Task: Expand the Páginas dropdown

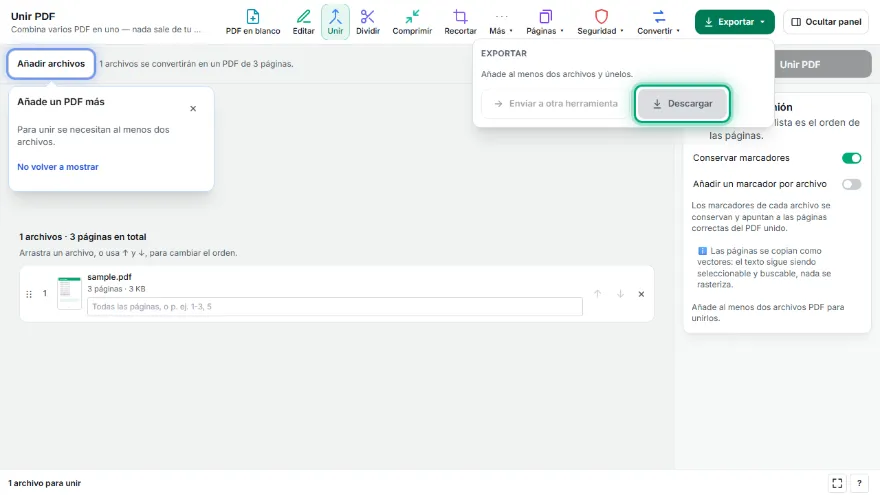Action: click(545, 22)
